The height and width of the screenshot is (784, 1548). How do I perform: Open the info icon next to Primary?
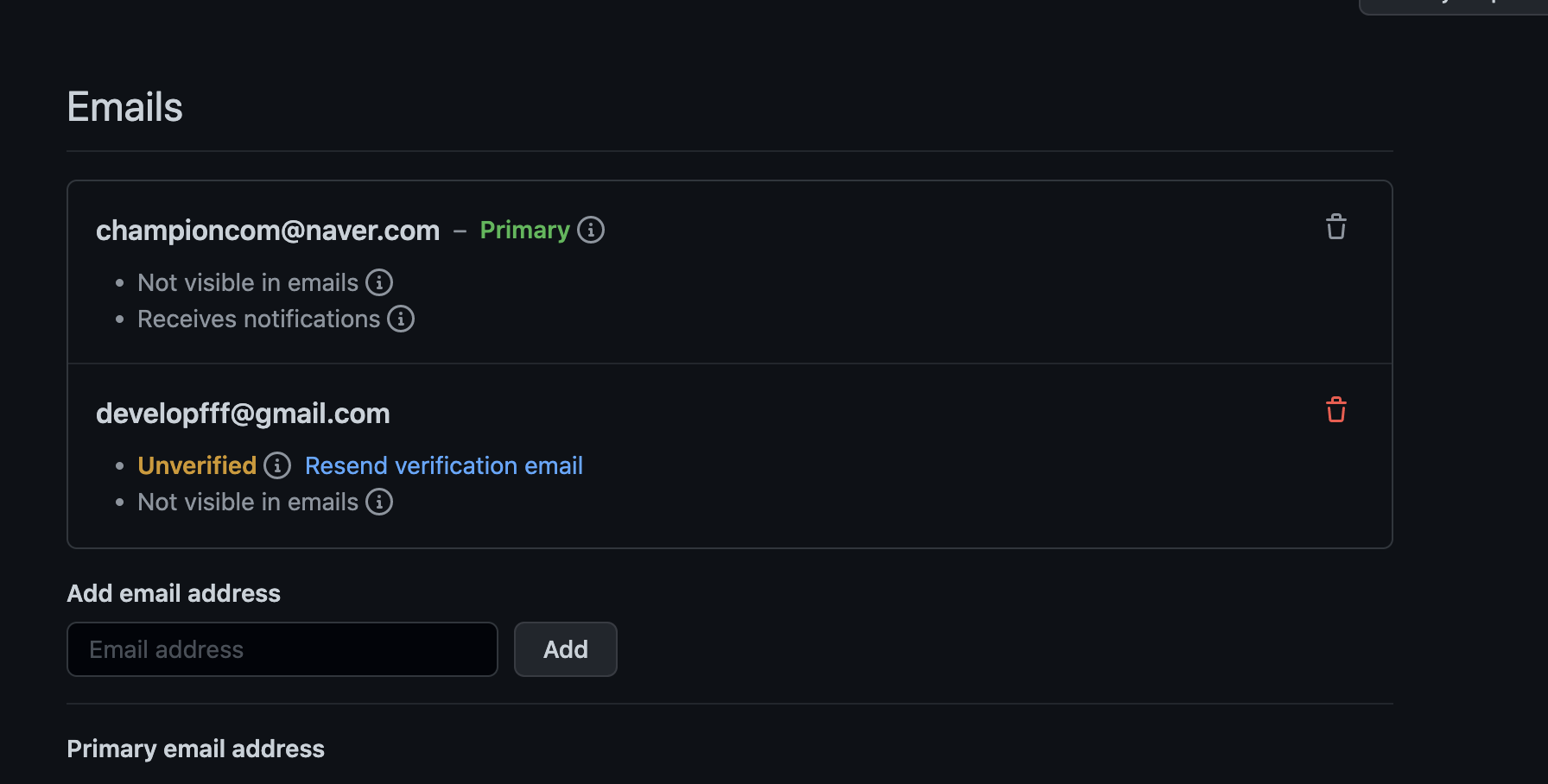tap(591, 230)
